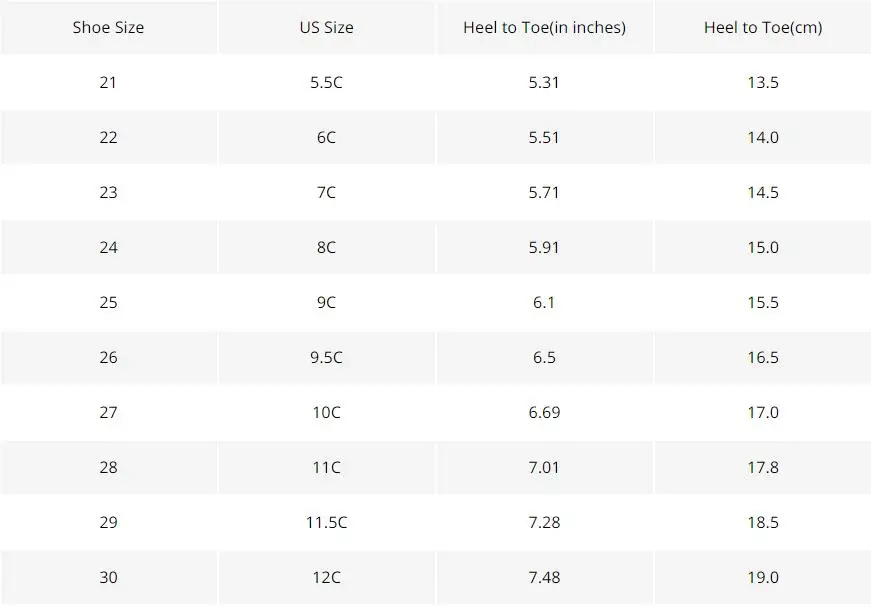Select the 13.5 cm value
Screen dimensions: 871x607
[x=763, y=82]
